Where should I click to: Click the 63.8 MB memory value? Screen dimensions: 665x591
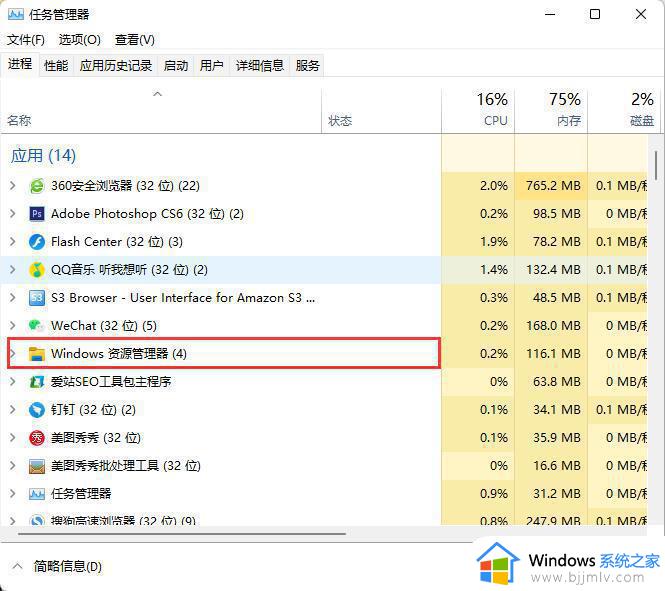click(x=556, y=382)
